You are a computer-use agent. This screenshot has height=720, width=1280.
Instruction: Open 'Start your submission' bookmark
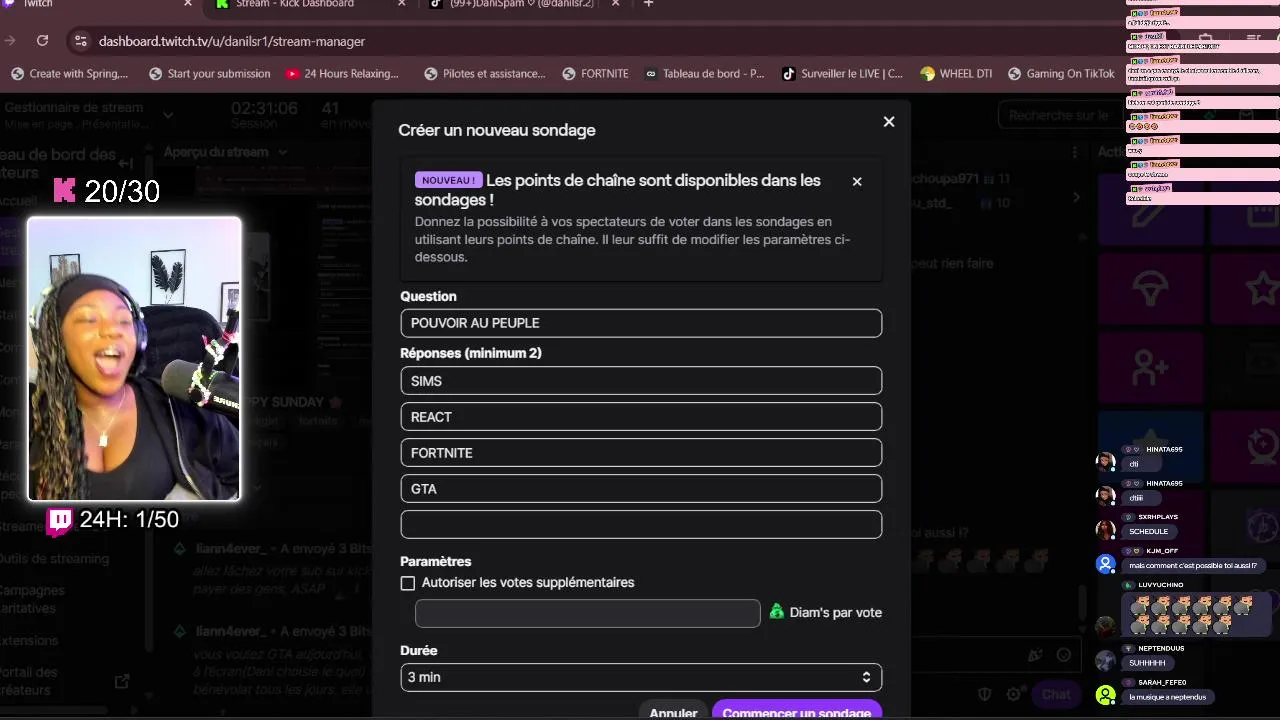pos(209,73)
